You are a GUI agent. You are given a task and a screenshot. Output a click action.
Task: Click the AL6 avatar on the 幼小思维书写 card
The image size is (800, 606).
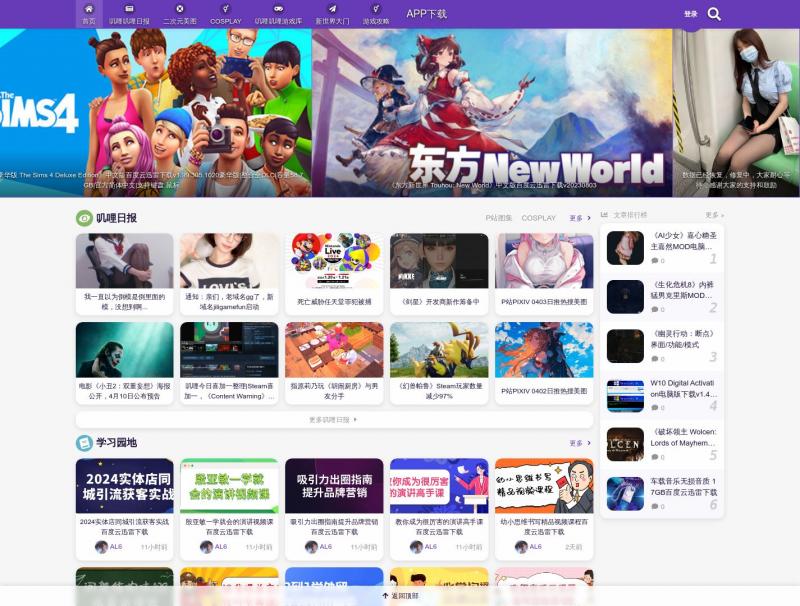pos(521,547)
